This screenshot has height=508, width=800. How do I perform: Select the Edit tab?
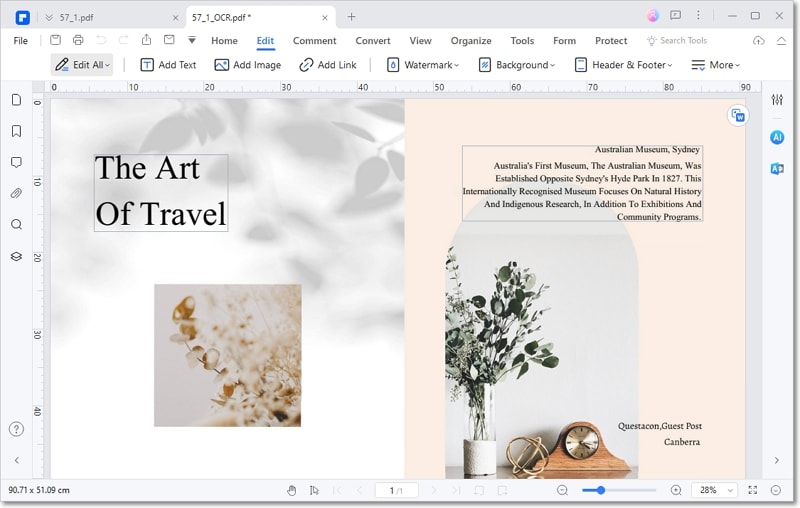tap(265, 40)
